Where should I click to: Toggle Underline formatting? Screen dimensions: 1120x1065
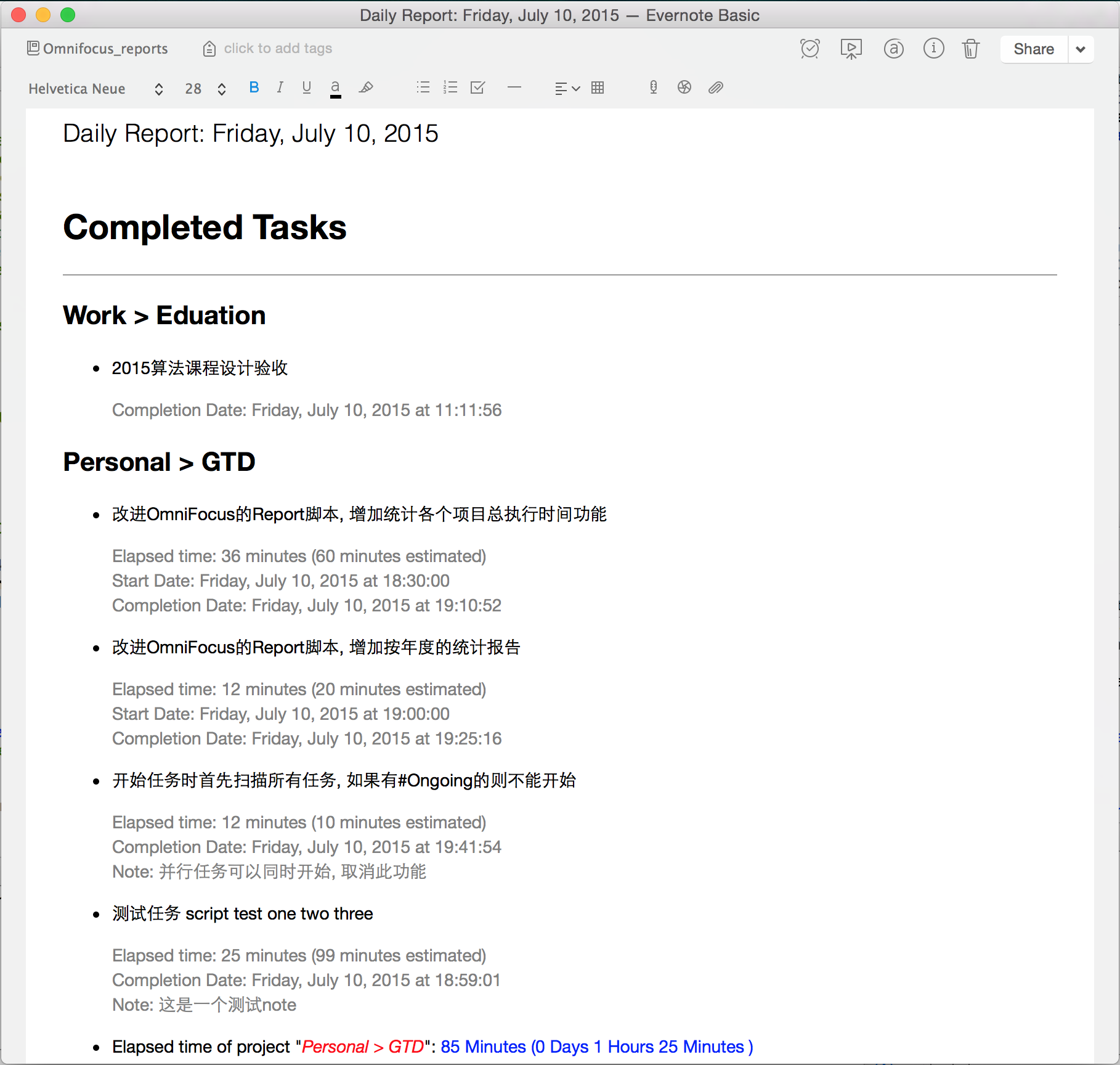tap(306, 88)
